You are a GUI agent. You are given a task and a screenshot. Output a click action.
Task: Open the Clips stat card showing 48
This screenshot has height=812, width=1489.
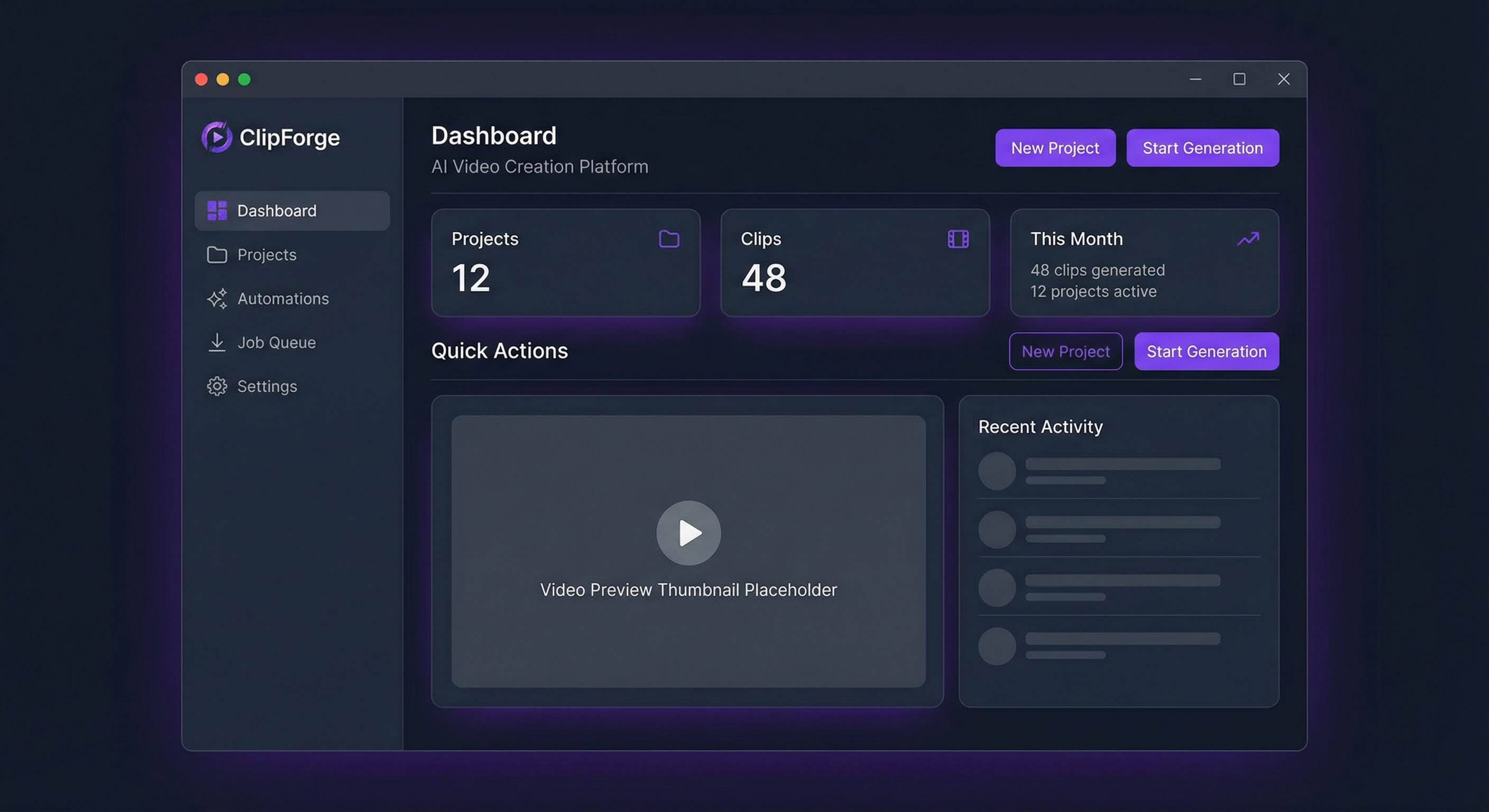(854, 263)
